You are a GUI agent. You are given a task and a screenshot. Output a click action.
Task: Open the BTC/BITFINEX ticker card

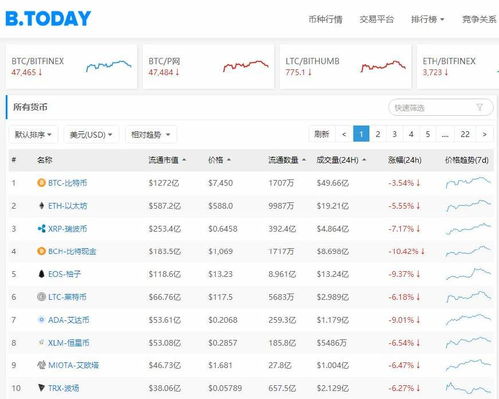coord(71,67)
